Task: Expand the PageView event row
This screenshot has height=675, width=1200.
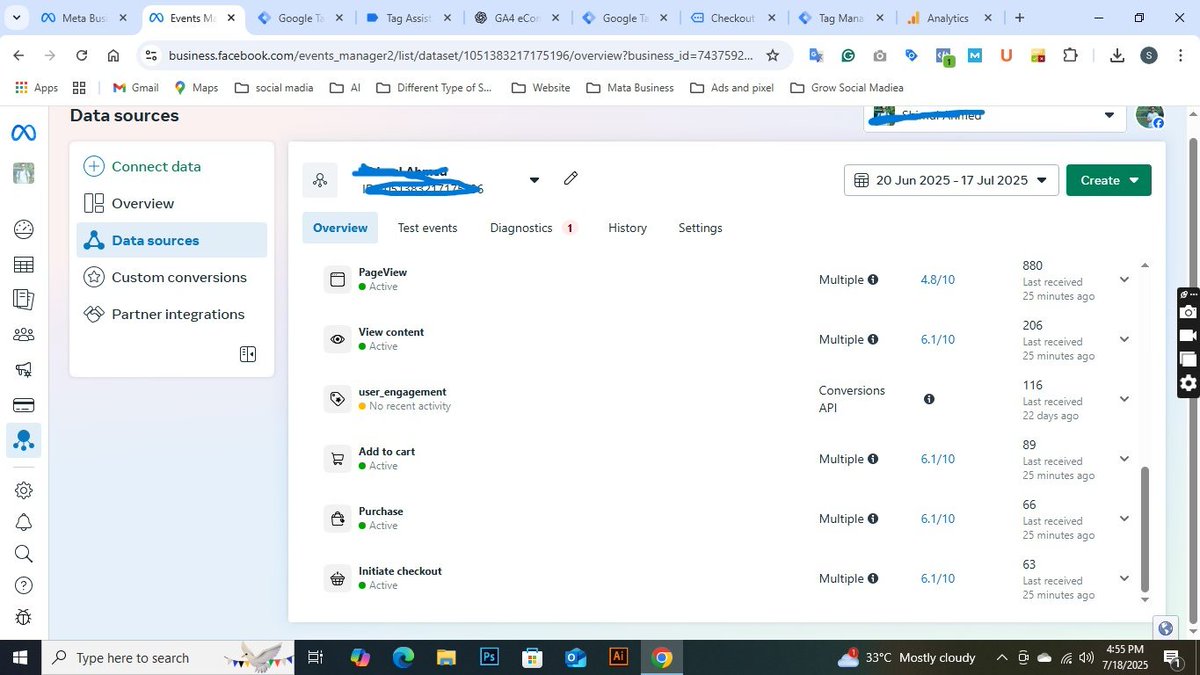Action: 1124,280
